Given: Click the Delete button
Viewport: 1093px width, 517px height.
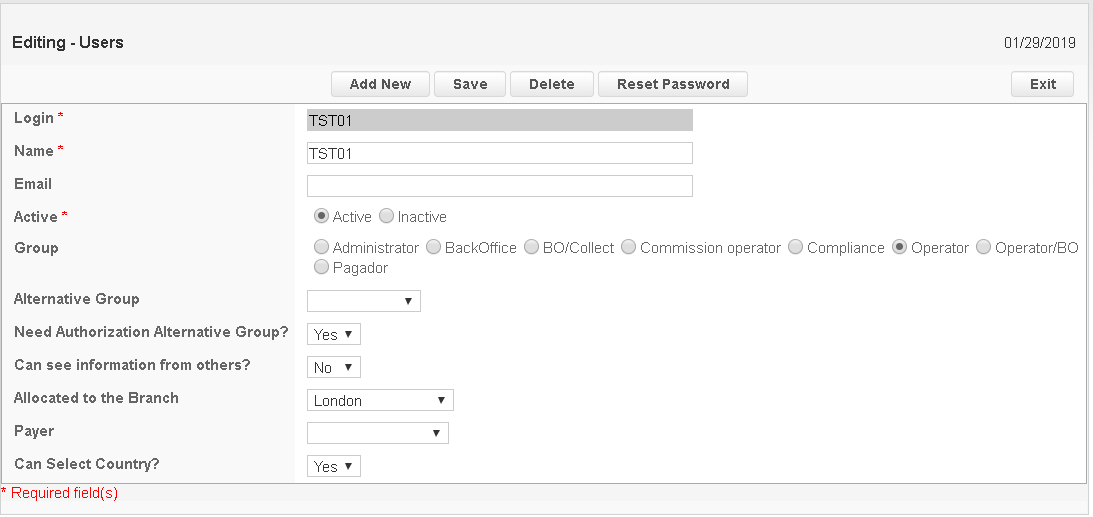Looking at the screenshot, I should 551,84.
